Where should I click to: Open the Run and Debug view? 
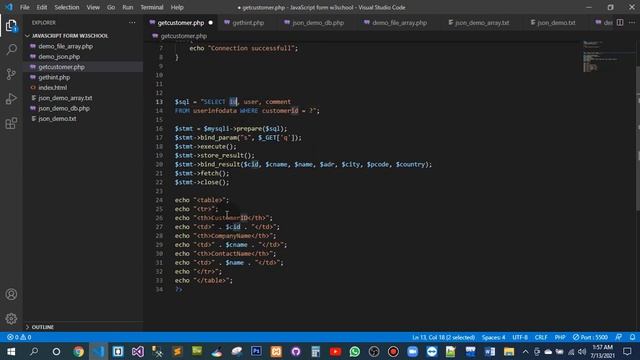(x=11, y=98)
